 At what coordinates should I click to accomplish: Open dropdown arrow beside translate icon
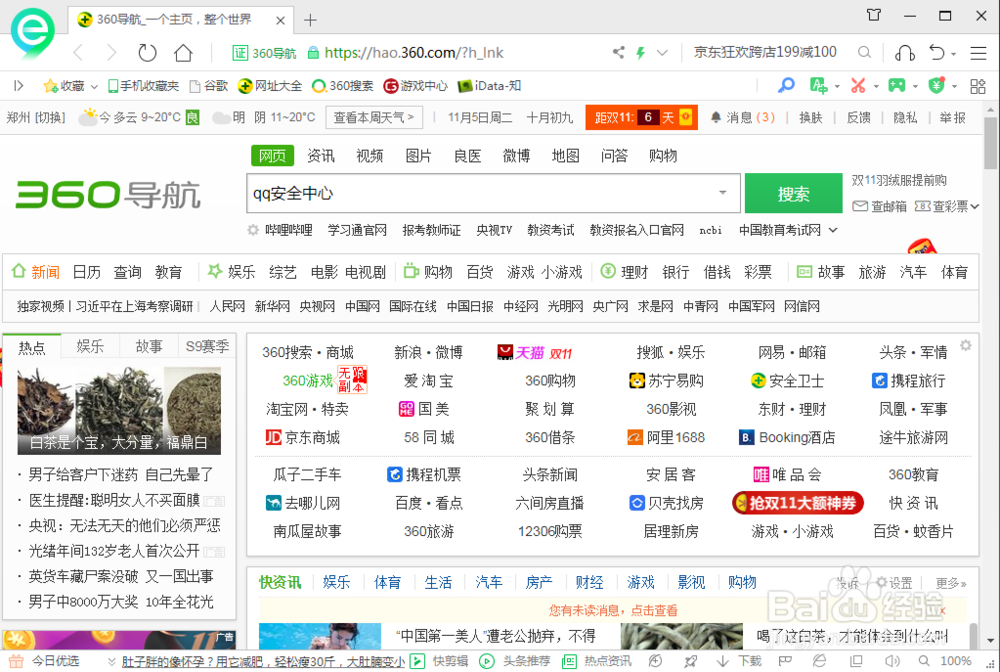click(x=837, y=86)
